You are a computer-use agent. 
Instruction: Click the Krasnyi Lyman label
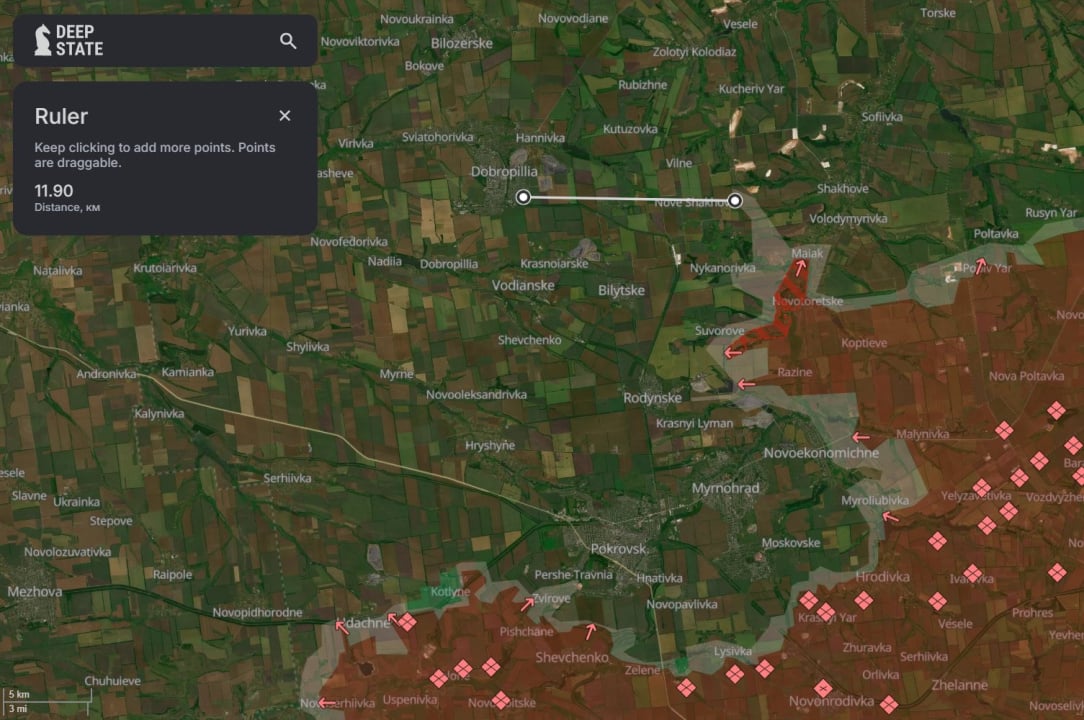pos(694,423)
